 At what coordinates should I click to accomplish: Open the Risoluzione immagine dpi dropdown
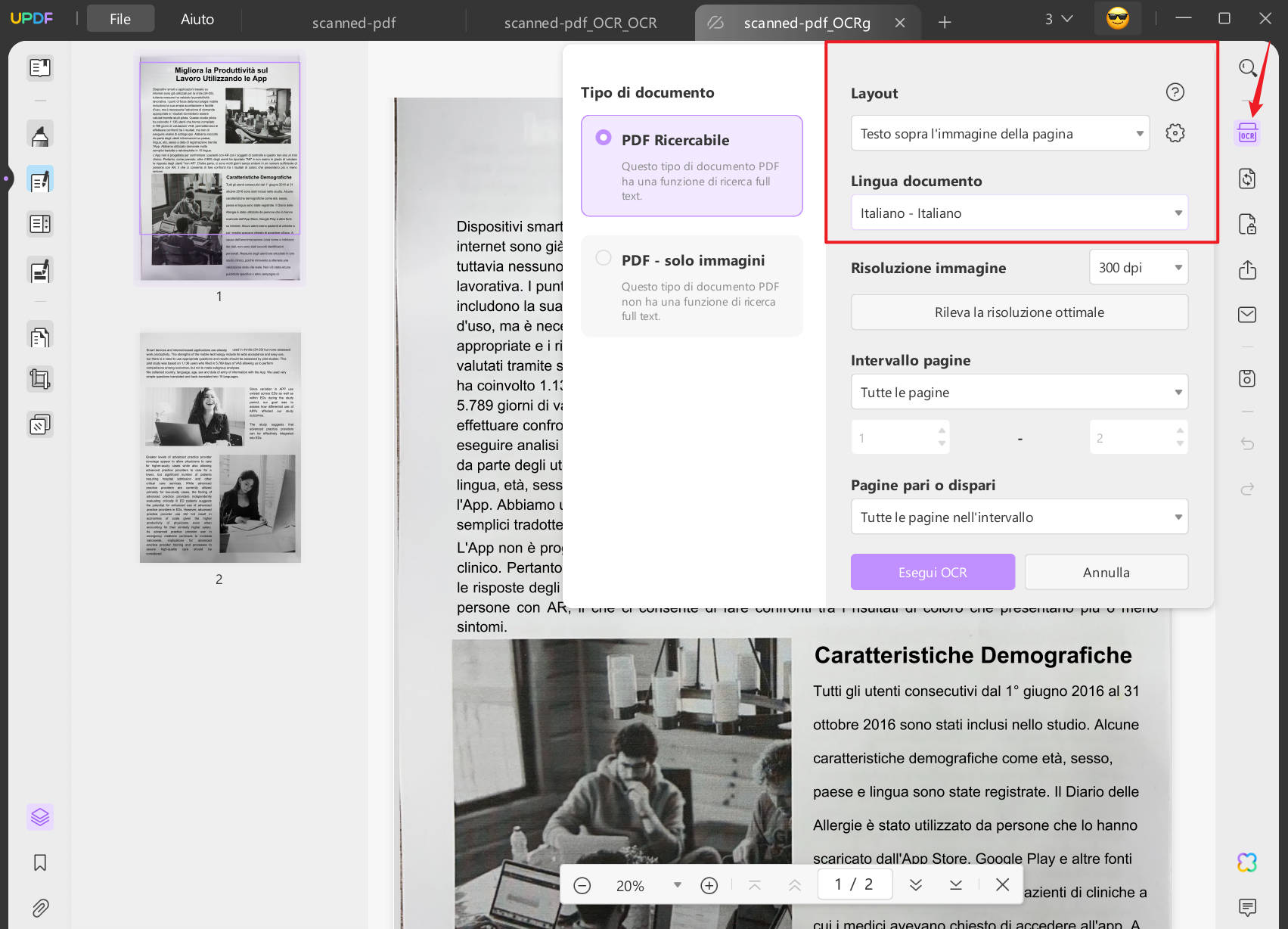[x=1138, y=267]
